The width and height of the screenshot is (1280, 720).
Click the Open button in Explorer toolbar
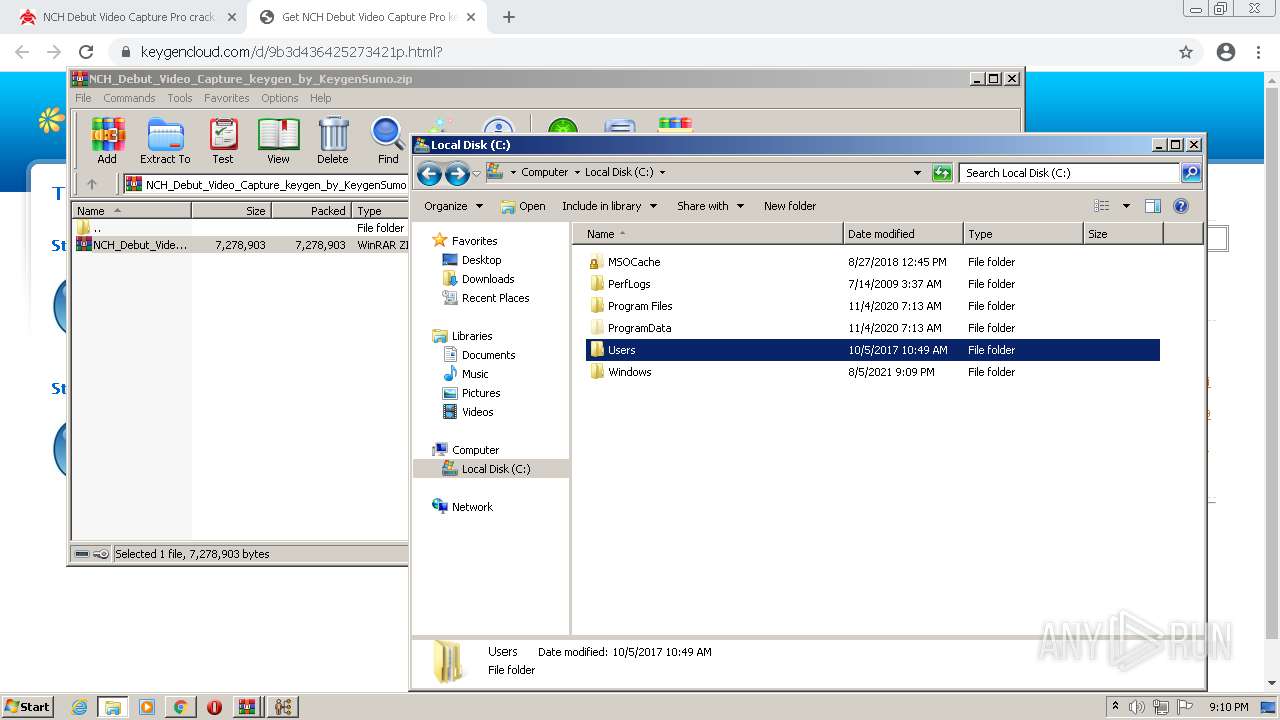(523, 206)
